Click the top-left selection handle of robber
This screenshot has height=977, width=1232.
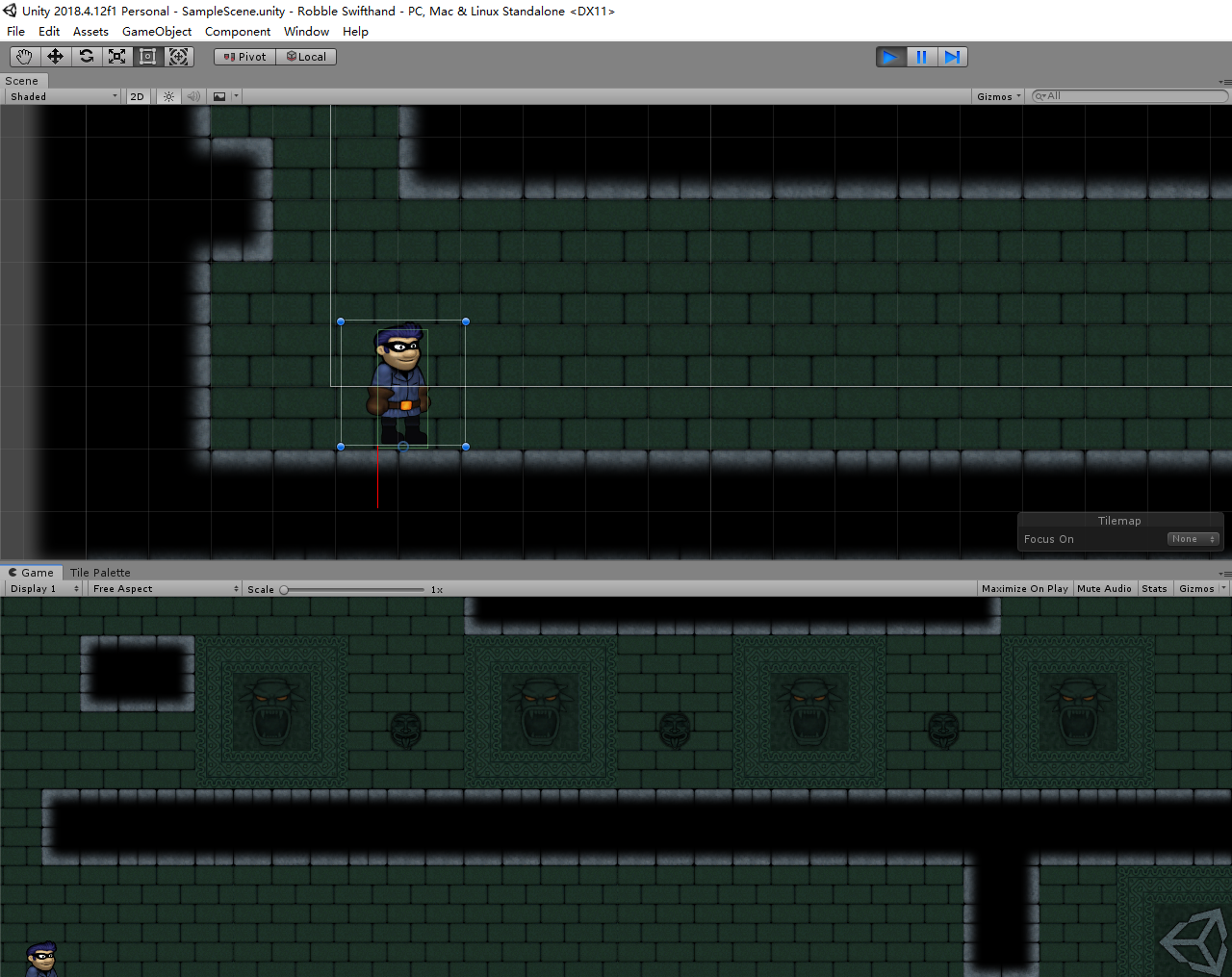(341, 321)
